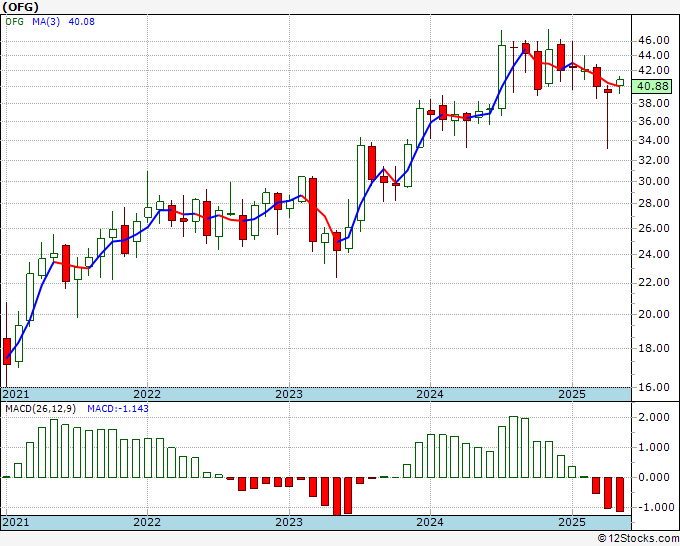
Task: Click the 44.00 price axis label
Action: tap(653, 55)
